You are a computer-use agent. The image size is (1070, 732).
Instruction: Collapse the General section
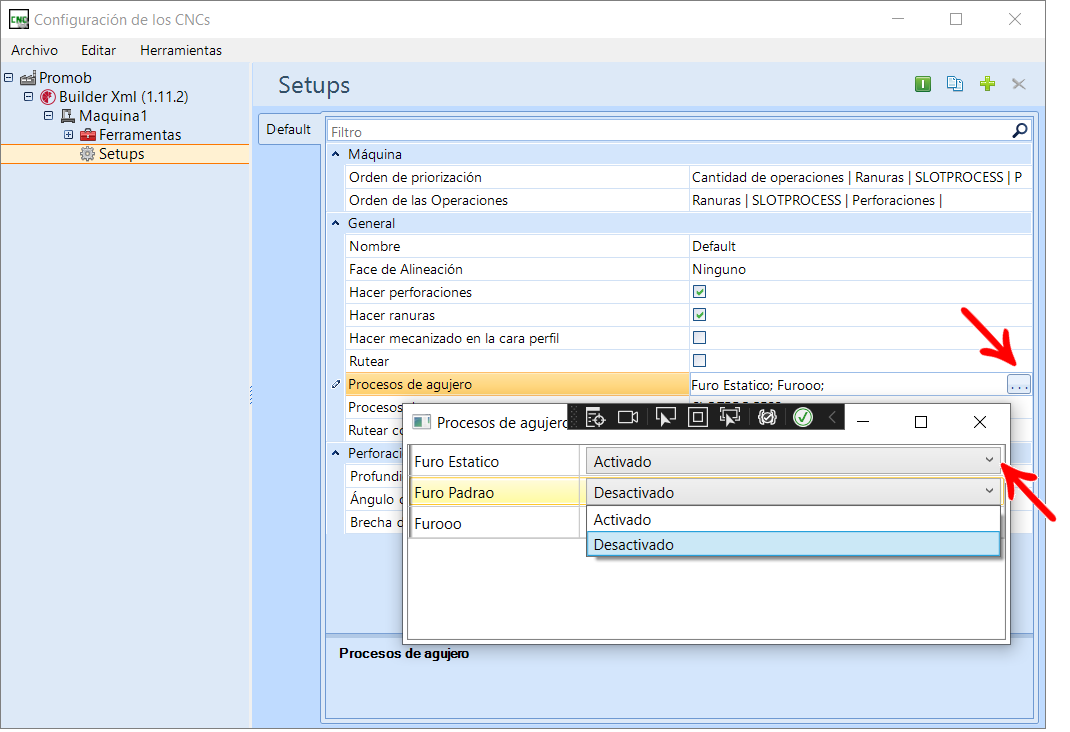(336, 224)
